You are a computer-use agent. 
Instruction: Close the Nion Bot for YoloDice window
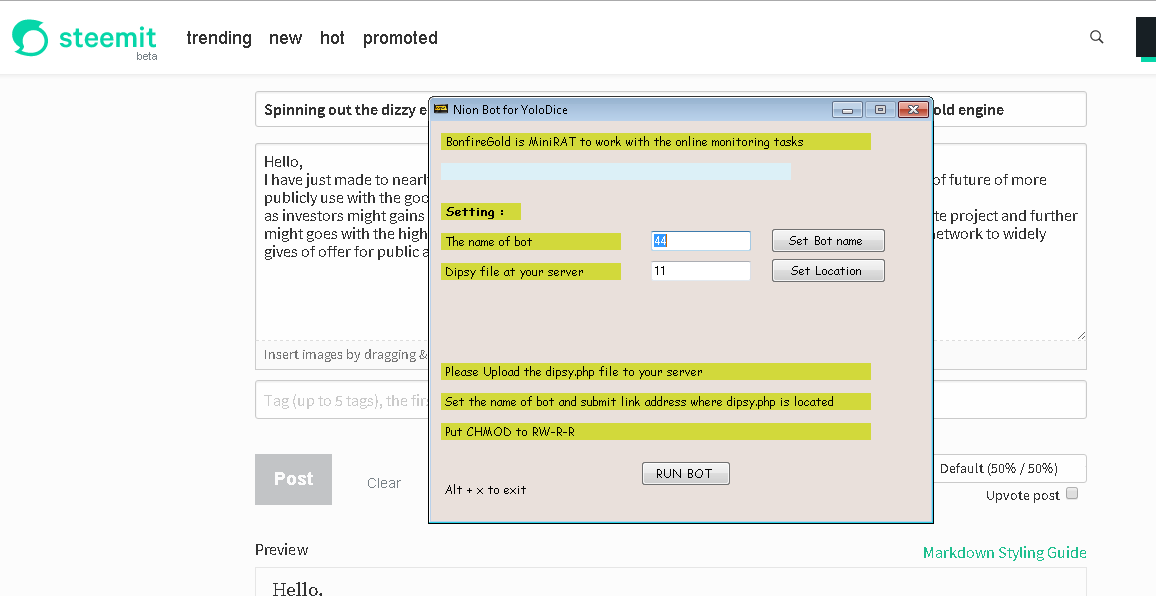[x=913, y=110]
